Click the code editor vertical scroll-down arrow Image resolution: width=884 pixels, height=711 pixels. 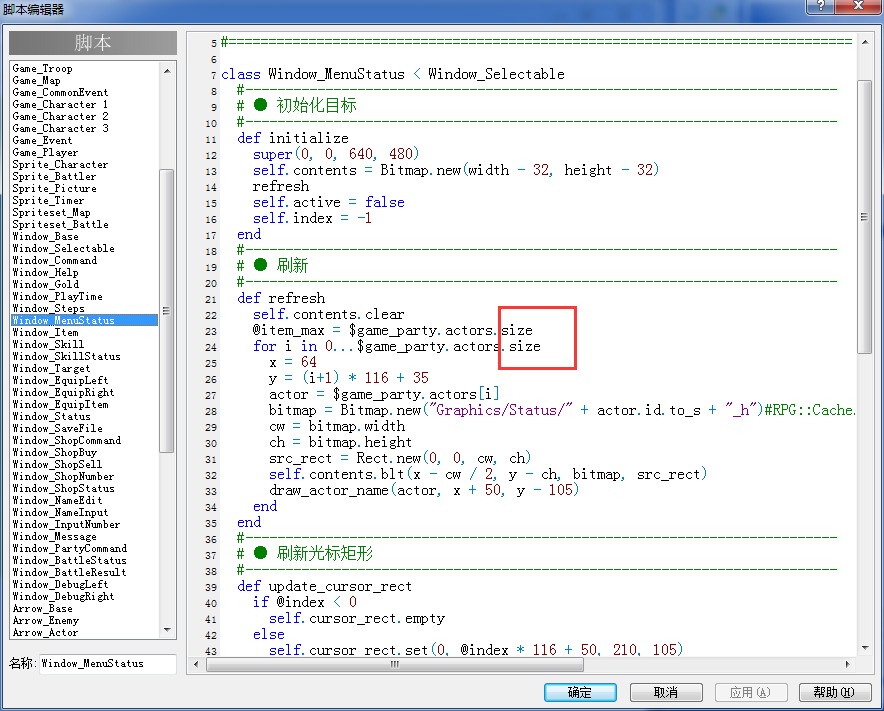tap(864, 648)
